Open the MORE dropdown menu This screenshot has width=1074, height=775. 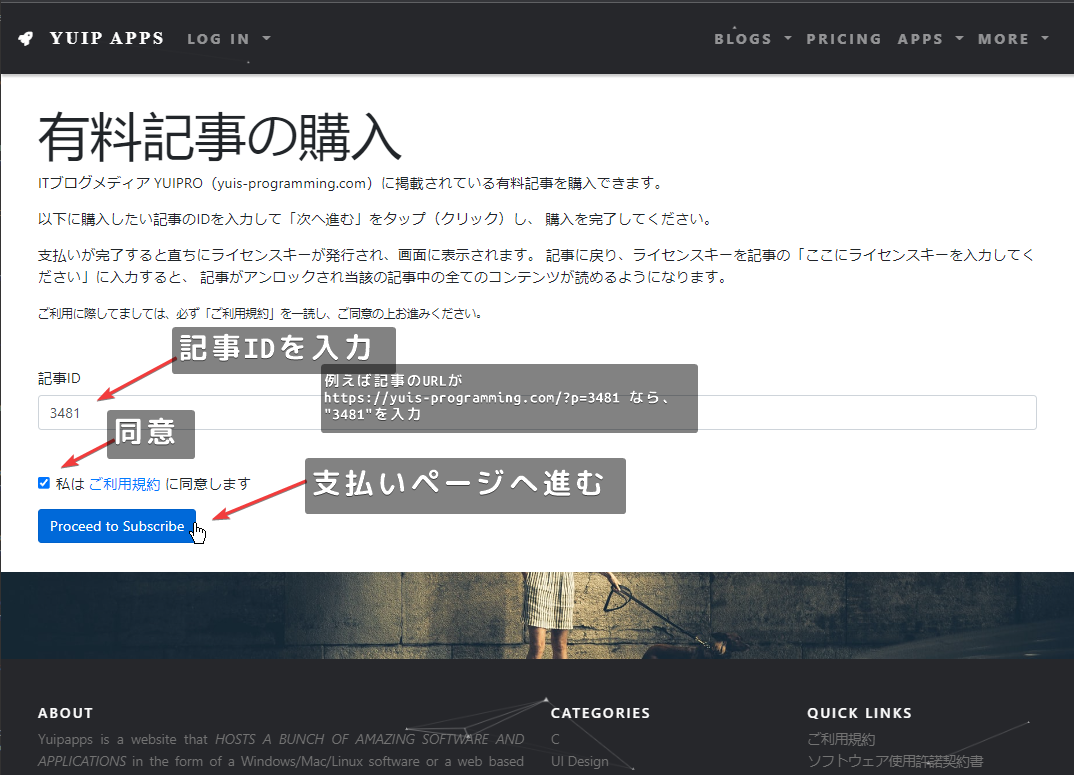(x=1013, y=39)
